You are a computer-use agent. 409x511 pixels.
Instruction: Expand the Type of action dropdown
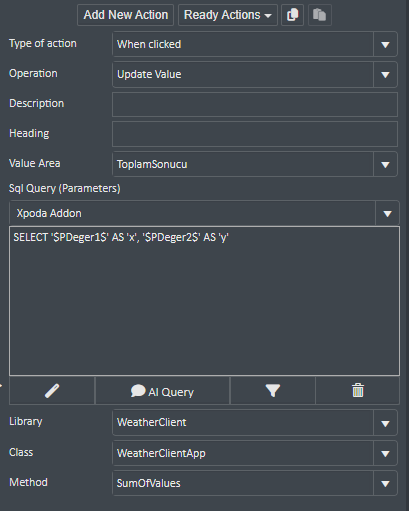[385, 44]
